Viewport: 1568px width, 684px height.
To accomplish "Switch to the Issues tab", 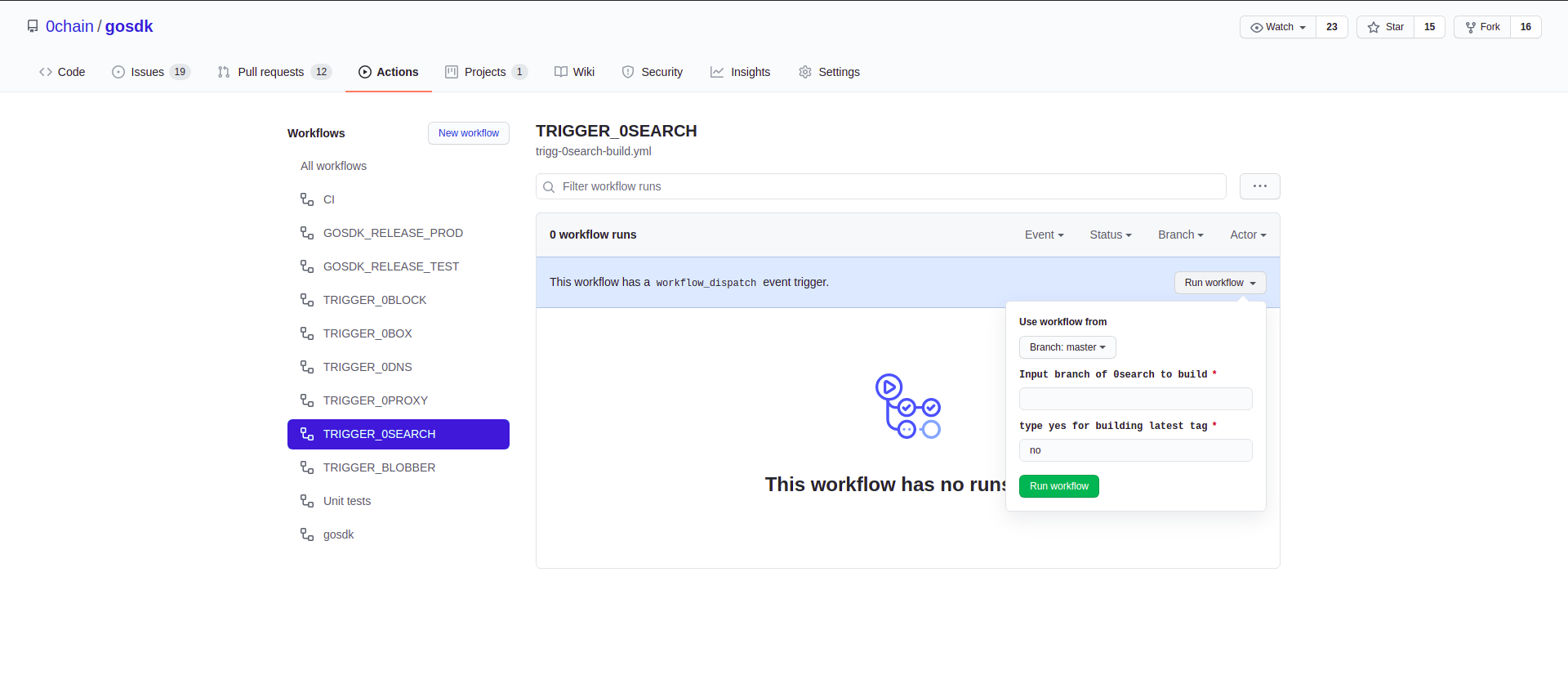I will point(151,72).
